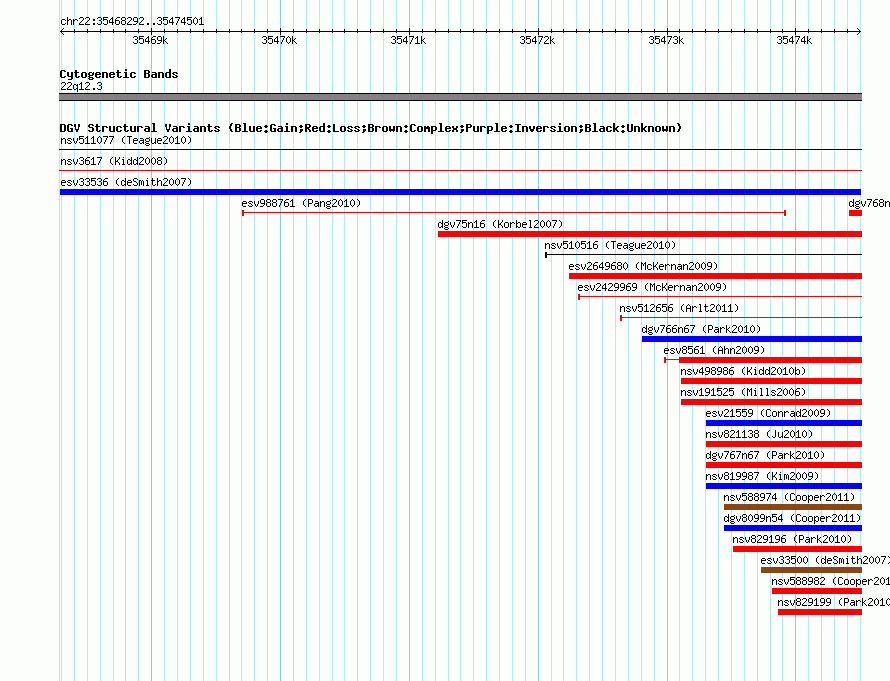Click the nsv819987 (Kim2009) label
The width and height of the screenshot is (890, 681).
tap(762, 476)
